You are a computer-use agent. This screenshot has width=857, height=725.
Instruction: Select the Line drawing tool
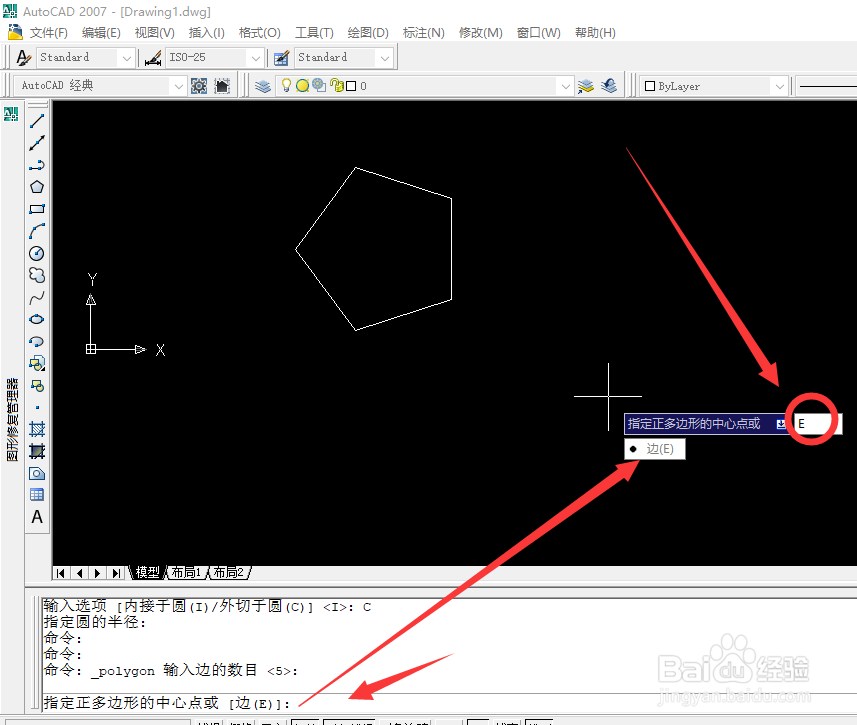[37, 121]
